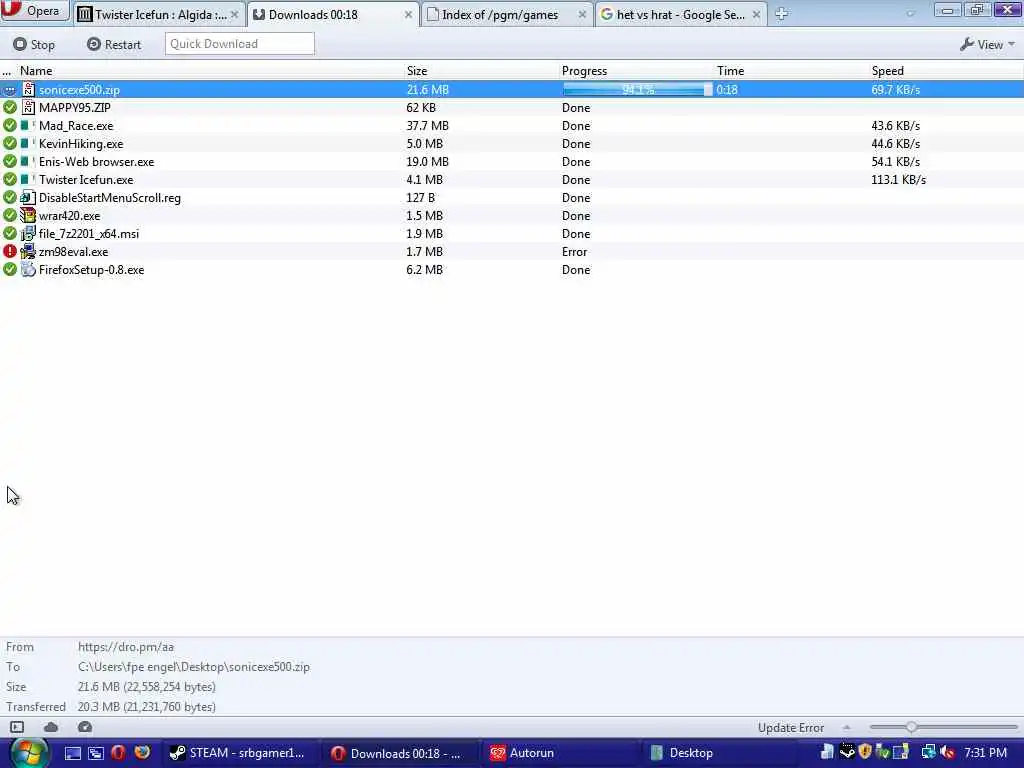Screen dimensions: 1024x768
Task: Select MAPPY95.ZIP in the list
Action: (x=512, y=108)
